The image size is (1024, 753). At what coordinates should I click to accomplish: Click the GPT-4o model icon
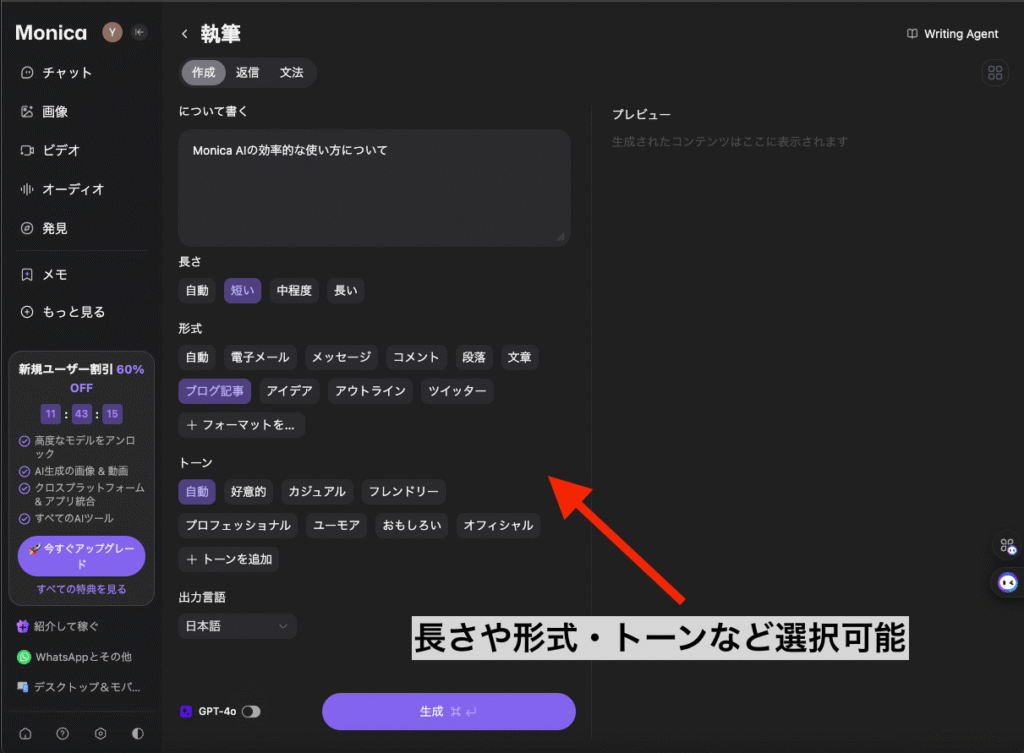[x=186, y=712]
